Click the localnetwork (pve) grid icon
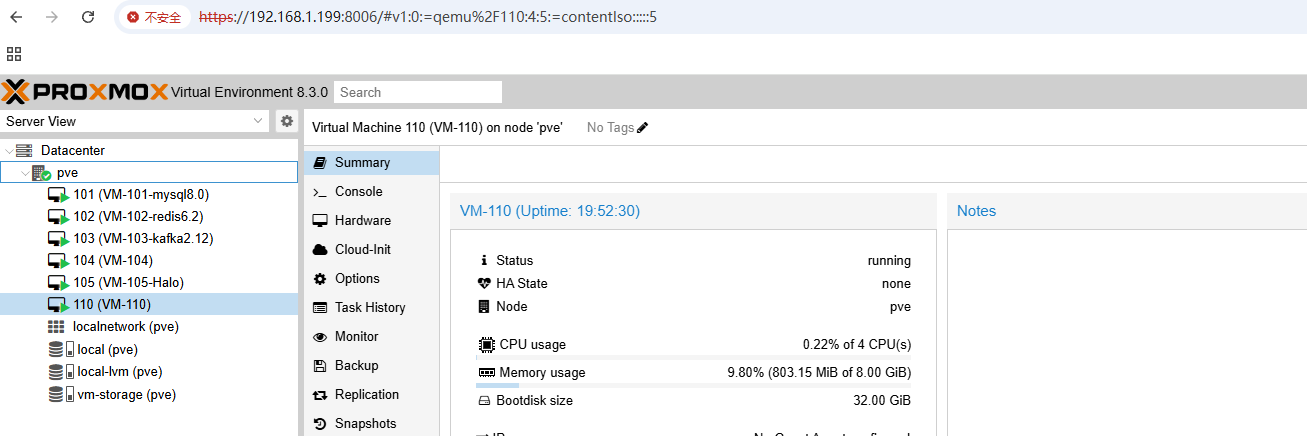The width and height of the screenshot is (1307, 436). tap(56, 327)
